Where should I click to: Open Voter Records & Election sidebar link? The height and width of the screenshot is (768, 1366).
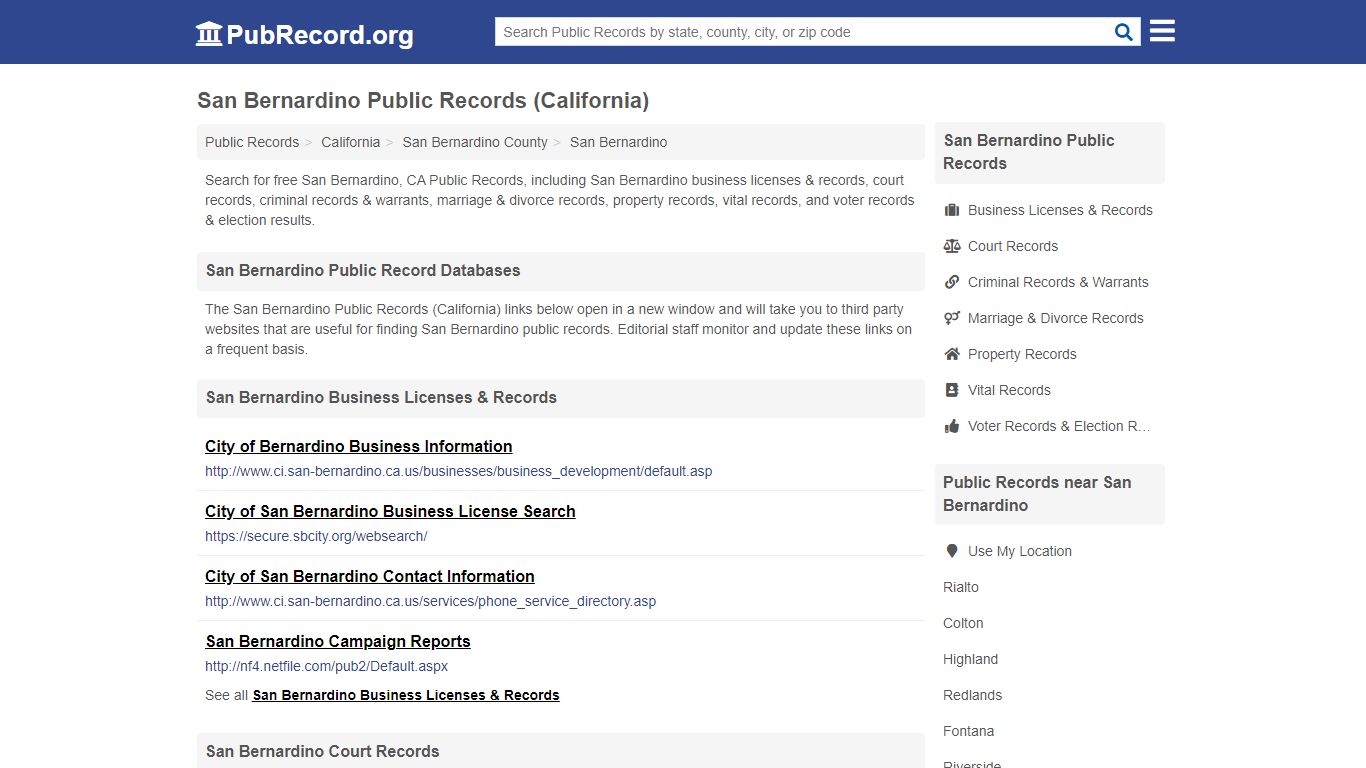tap(1059, 426)
